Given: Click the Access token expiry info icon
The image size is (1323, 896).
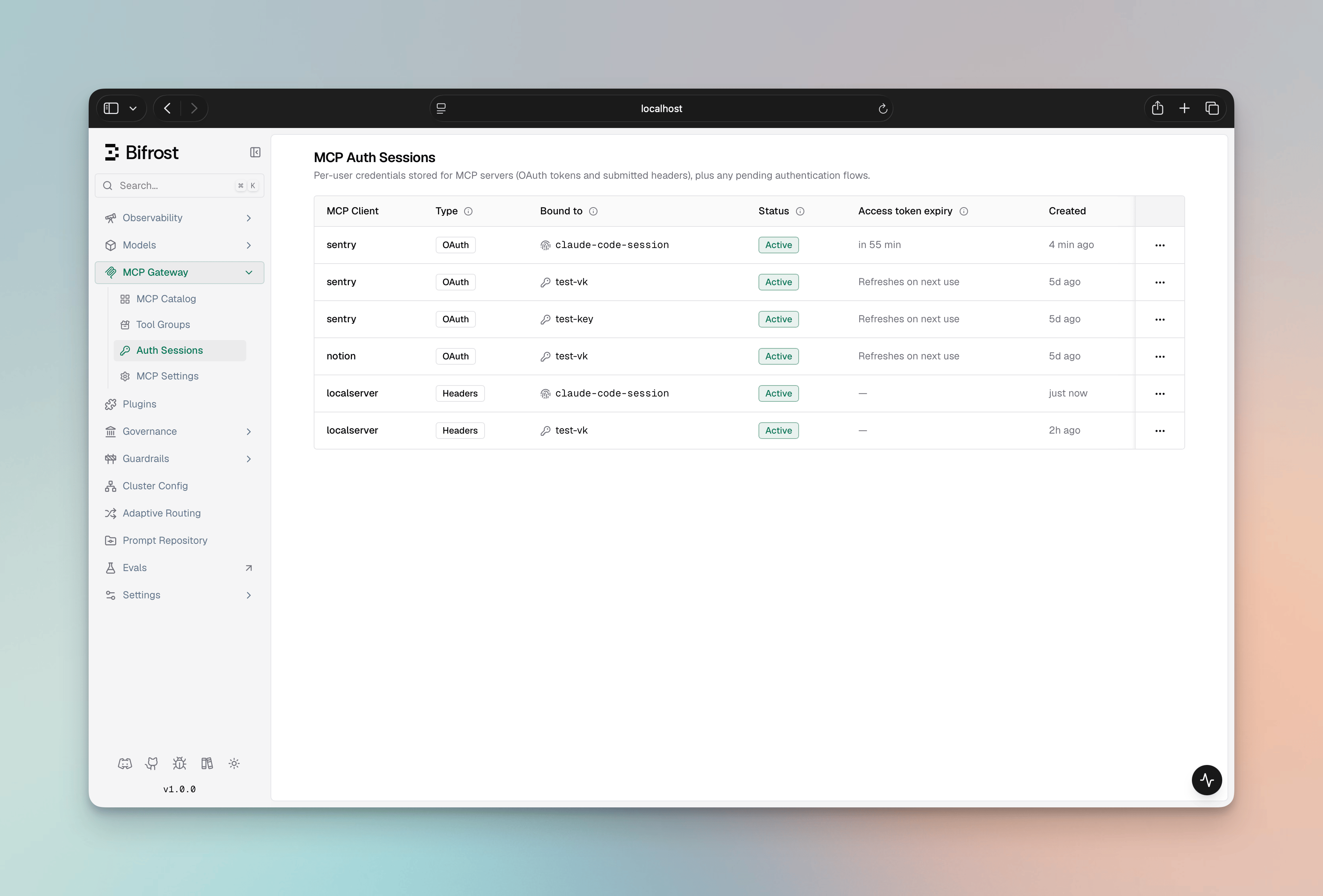Looking at the screenshot, I should click(x=964, y=211).
